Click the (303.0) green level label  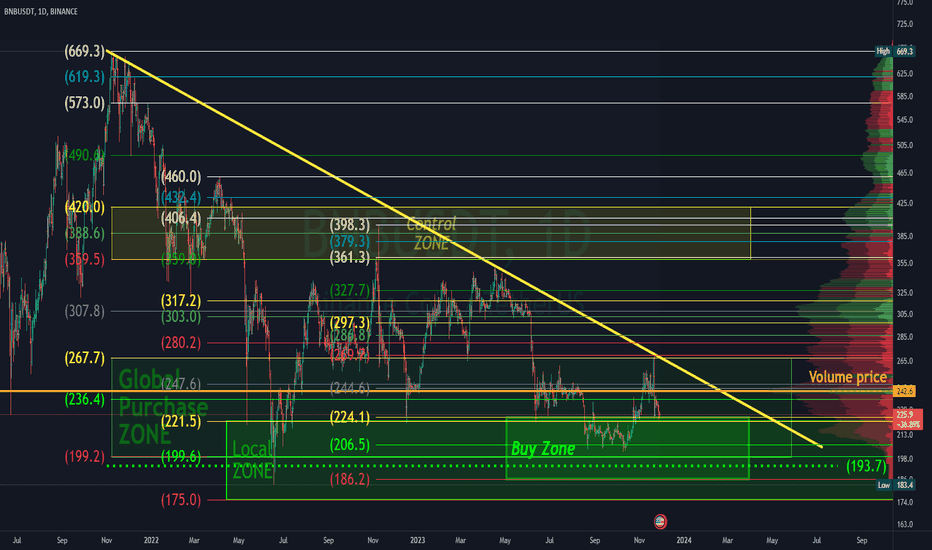[181, 316]
